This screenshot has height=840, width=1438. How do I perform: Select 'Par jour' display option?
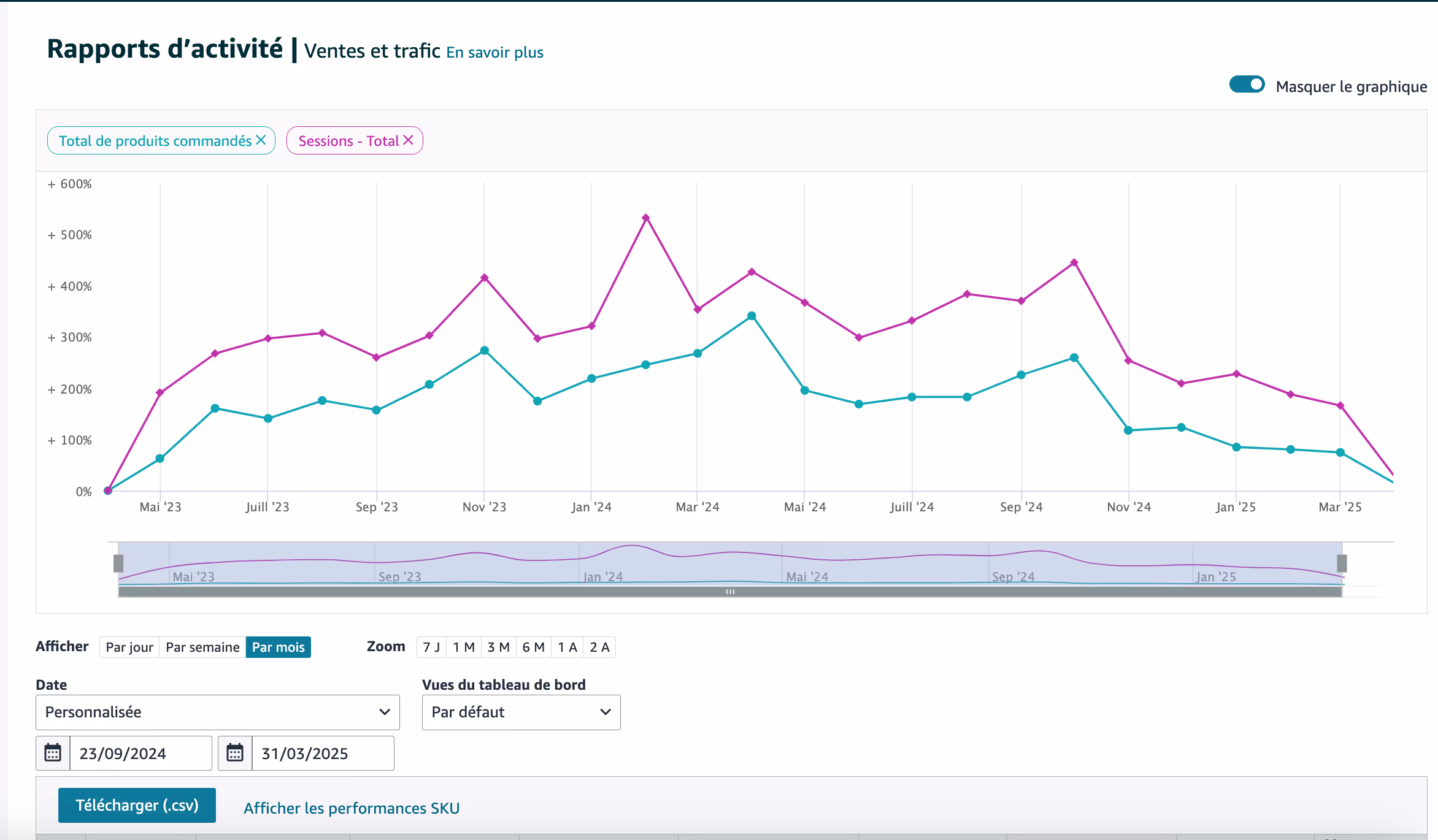tap(129, 647)
